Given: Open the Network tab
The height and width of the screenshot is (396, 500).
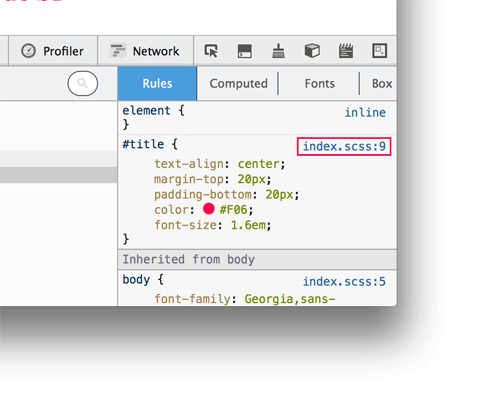Looking at the screenshot, I should click(x=146, y=51).
